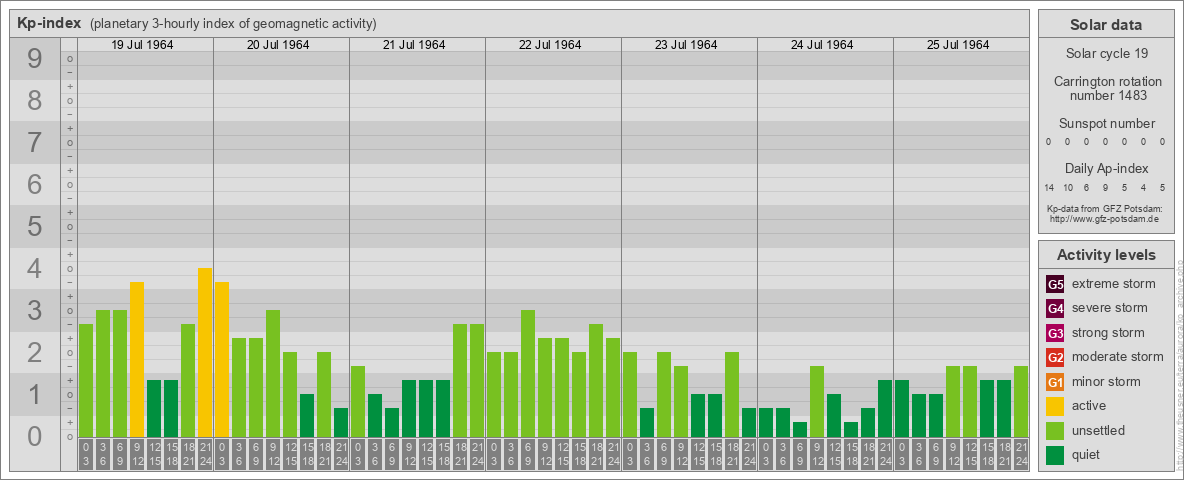Click the severe storm legend label
The height and width of the screenshot is (480, 1184).
pyautogui.click(x=1110, y=308)
